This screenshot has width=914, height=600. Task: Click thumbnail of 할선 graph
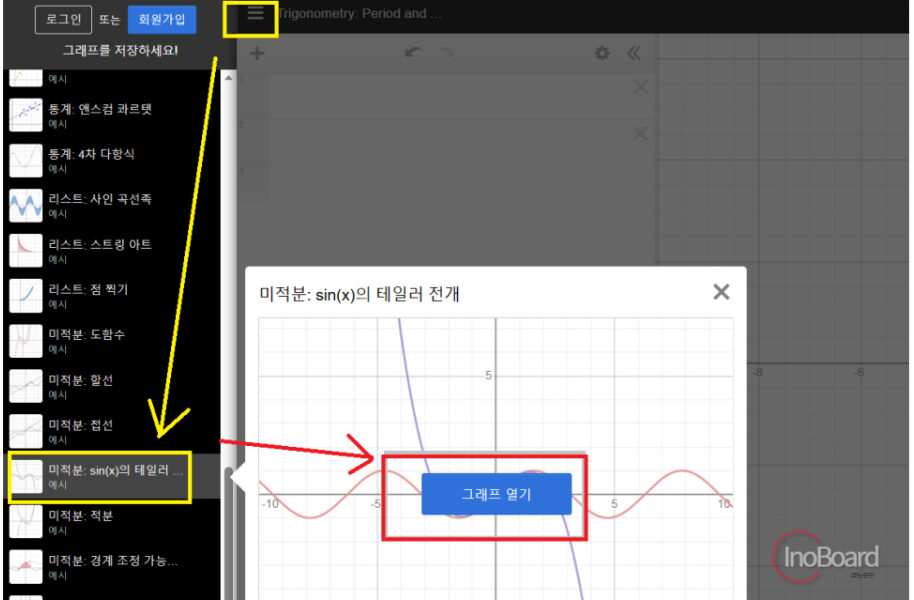click(x=26, y=386)
